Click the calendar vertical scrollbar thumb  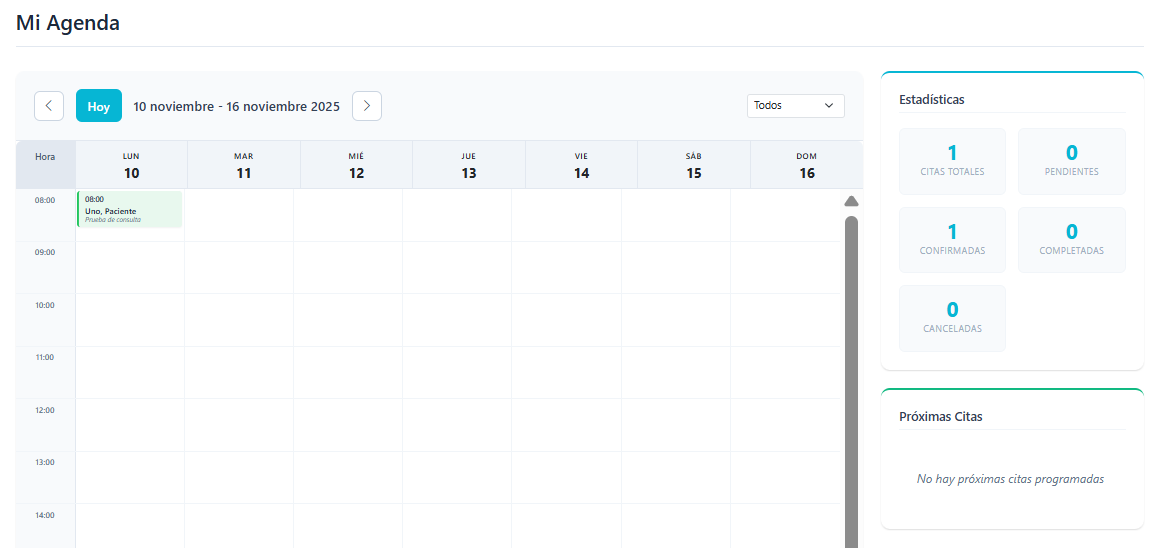tap(851, 380)
